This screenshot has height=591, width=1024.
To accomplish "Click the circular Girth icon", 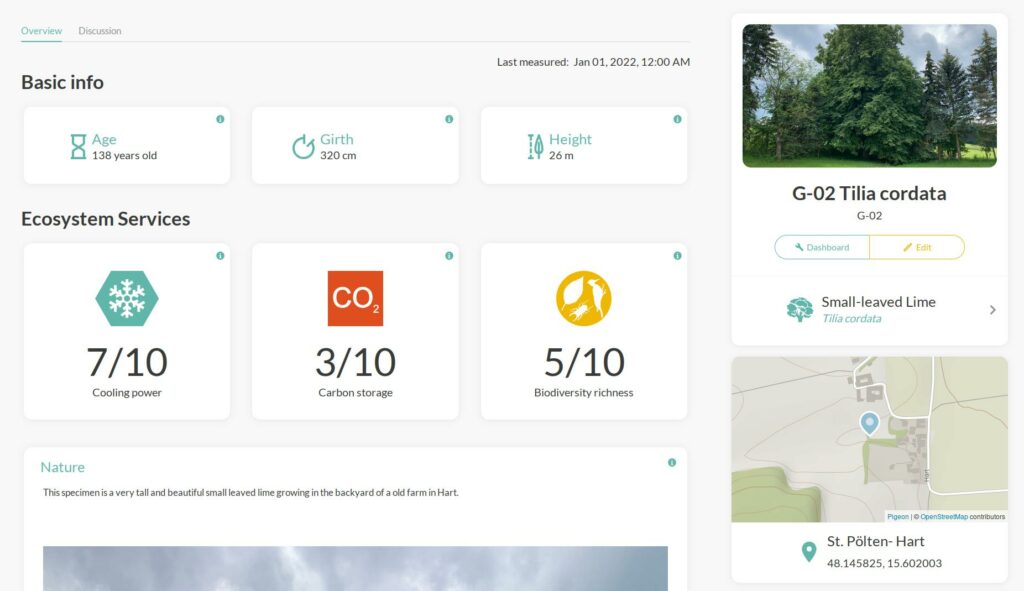I will click(x=303, y=147).
